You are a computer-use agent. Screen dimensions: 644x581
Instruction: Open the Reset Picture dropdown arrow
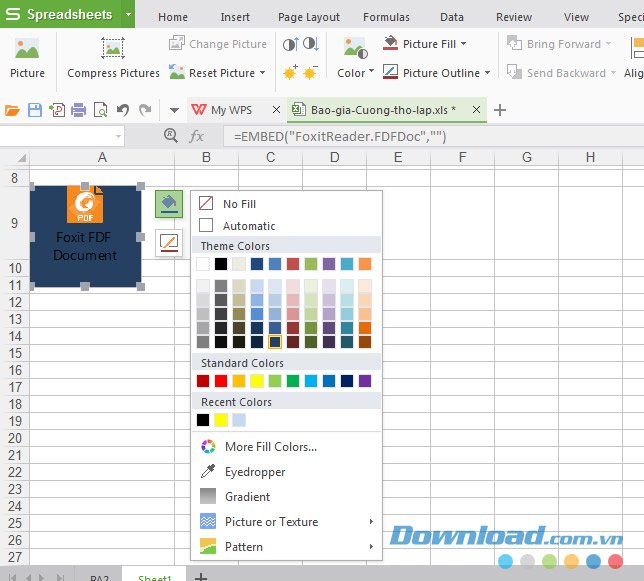coord(262,73)
